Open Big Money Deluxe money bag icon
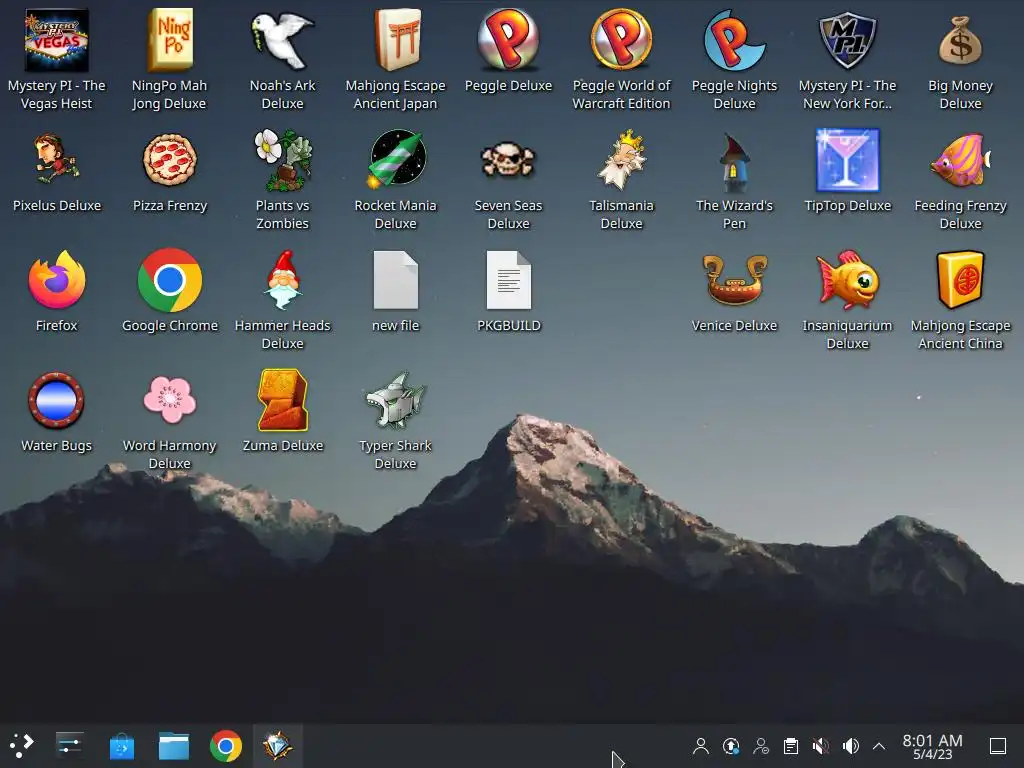1024x768 pixels. pos(960,40)
